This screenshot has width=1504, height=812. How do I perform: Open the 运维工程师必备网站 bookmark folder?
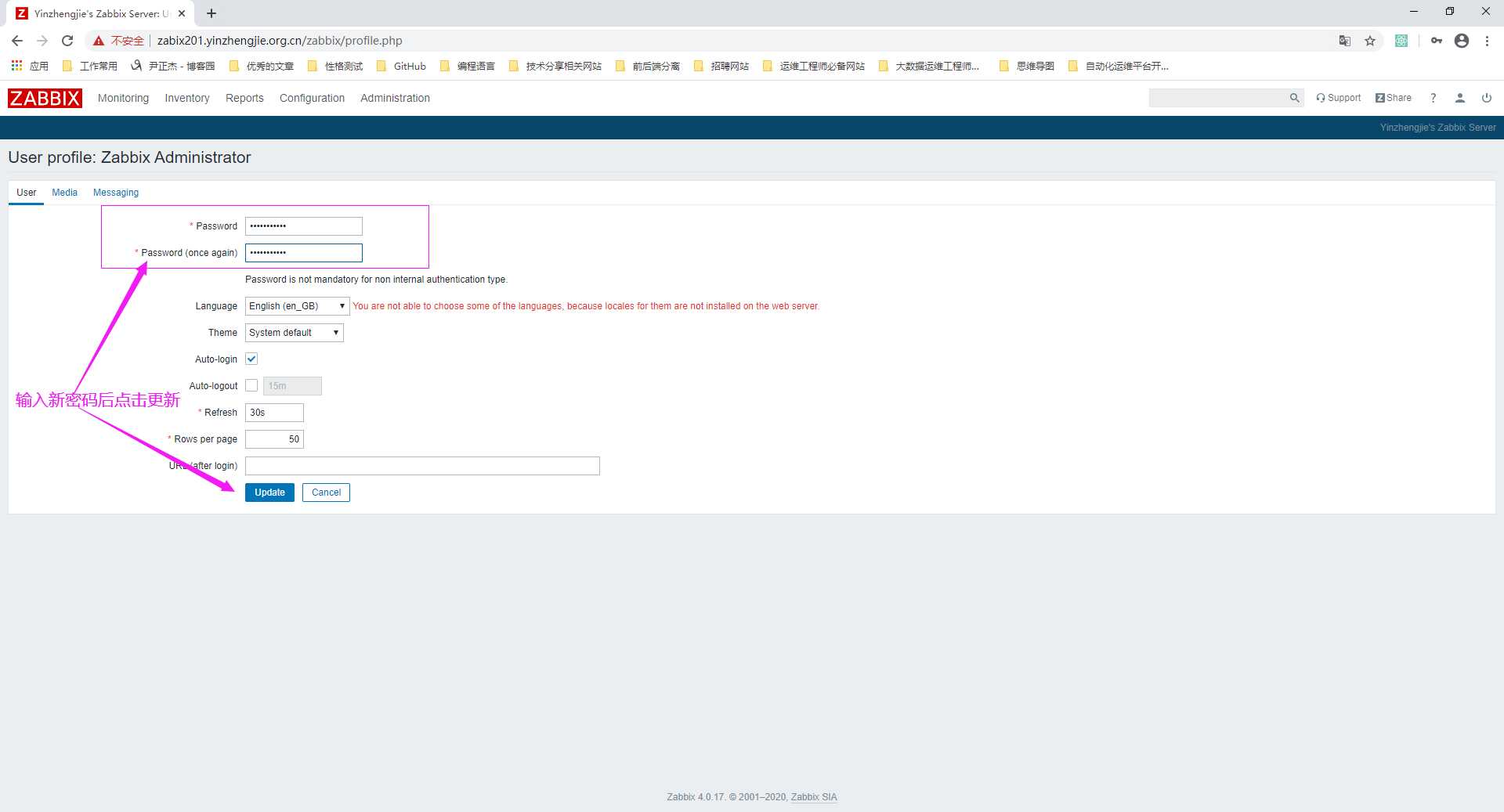814,66
